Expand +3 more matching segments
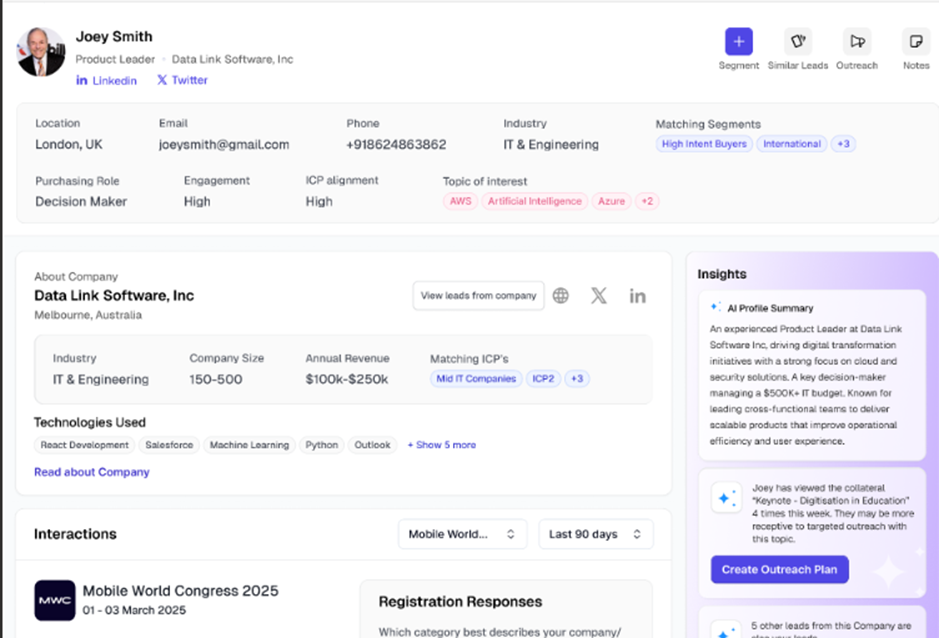939x638 pixels. coord(843,144)
